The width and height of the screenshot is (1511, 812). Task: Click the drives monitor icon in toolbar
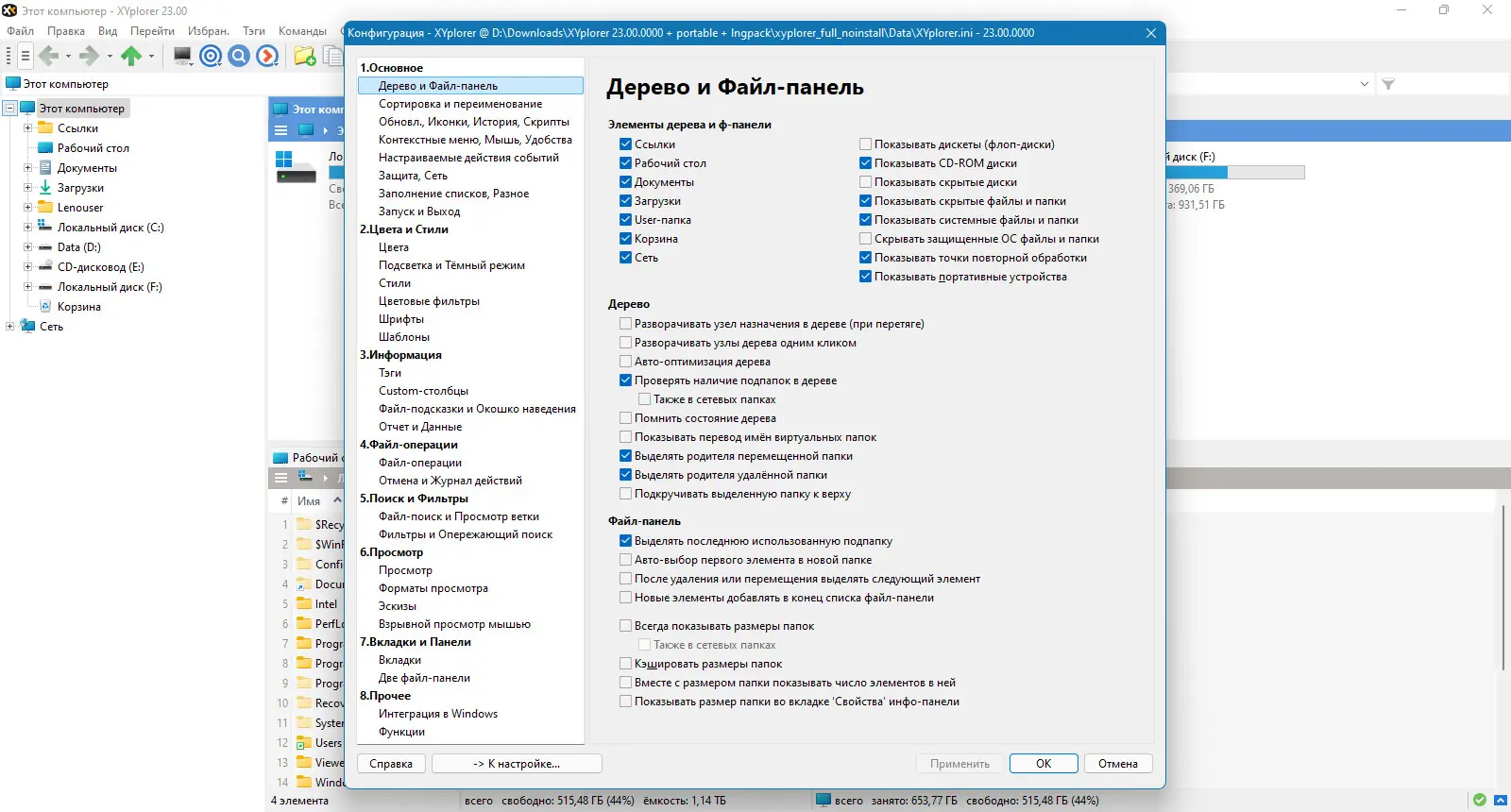coord(182,56)
